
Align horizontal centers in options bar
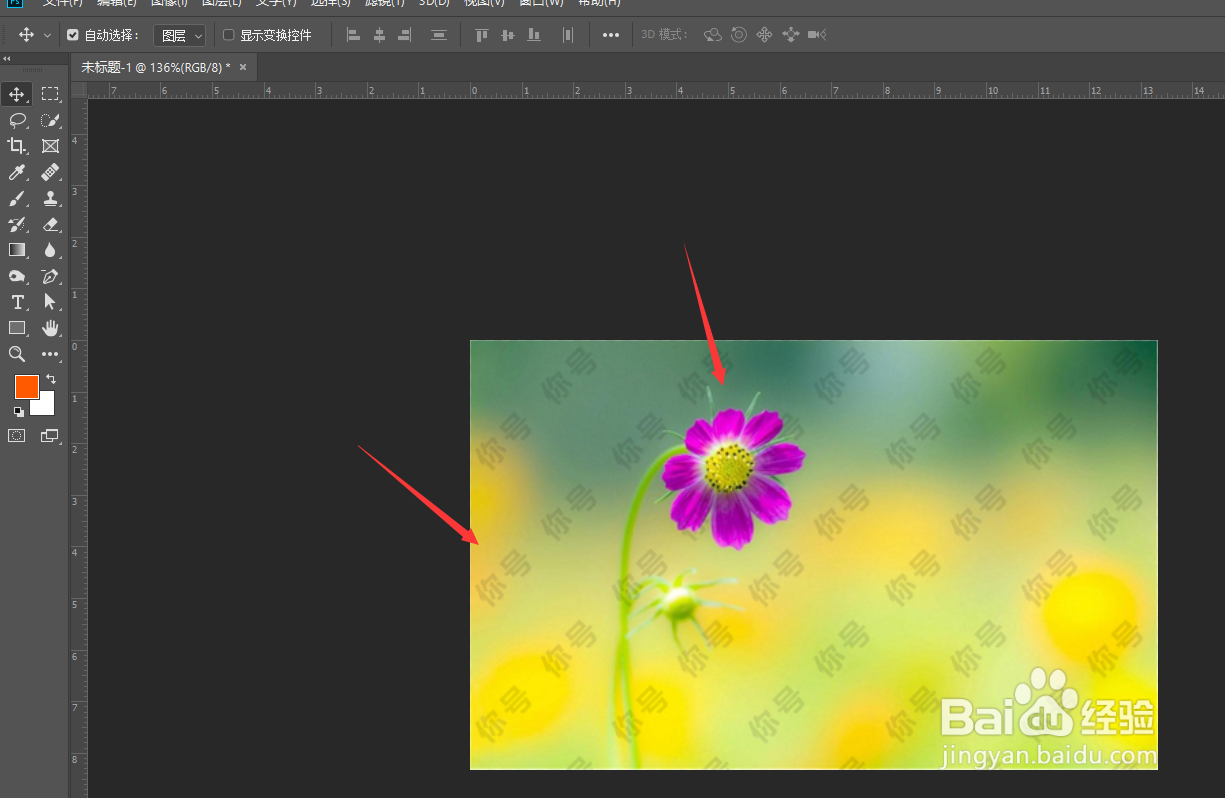tap(379, 35)
